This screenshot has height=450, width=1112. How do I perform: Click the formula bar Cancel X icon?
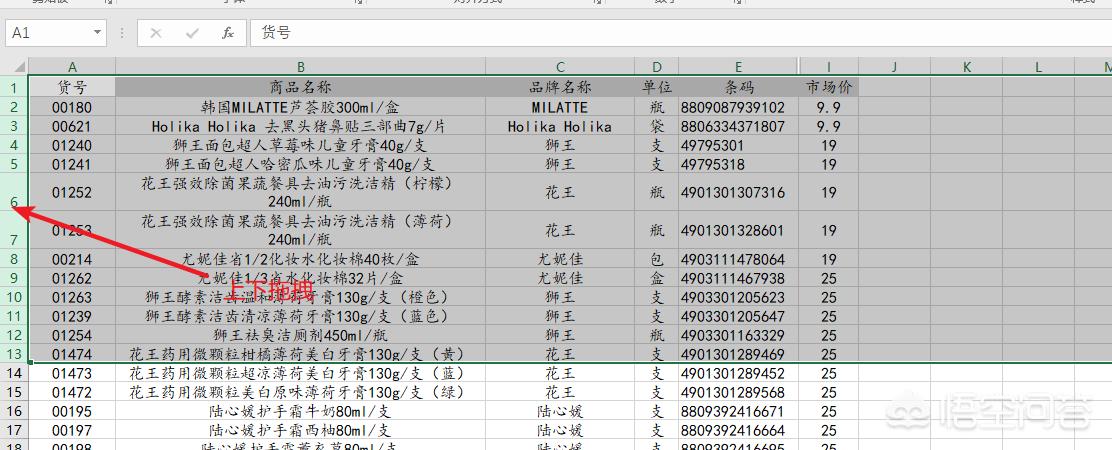(x=156, y=33)
